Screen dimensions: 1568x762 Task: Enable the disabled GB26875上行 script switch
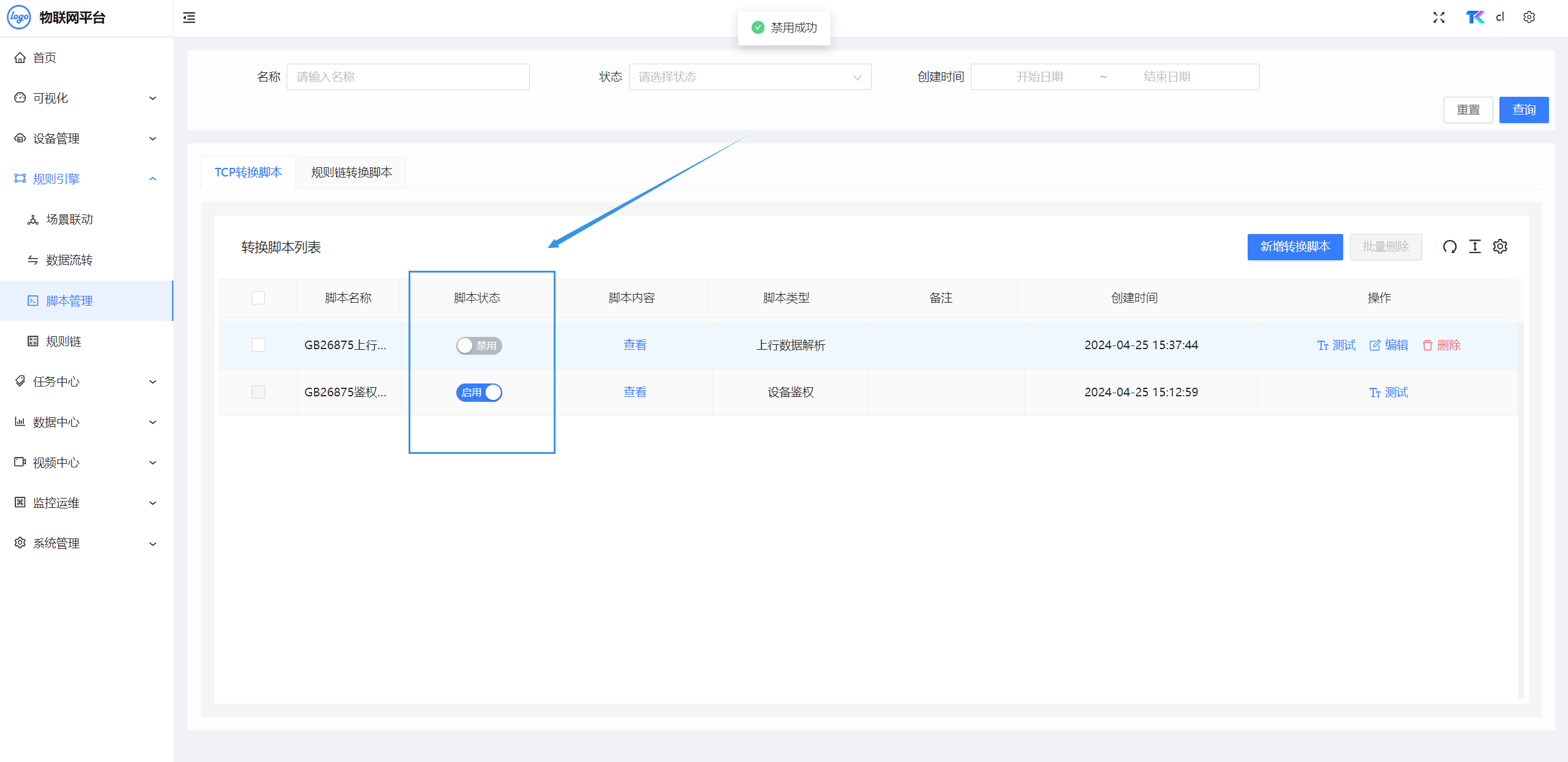479,346
